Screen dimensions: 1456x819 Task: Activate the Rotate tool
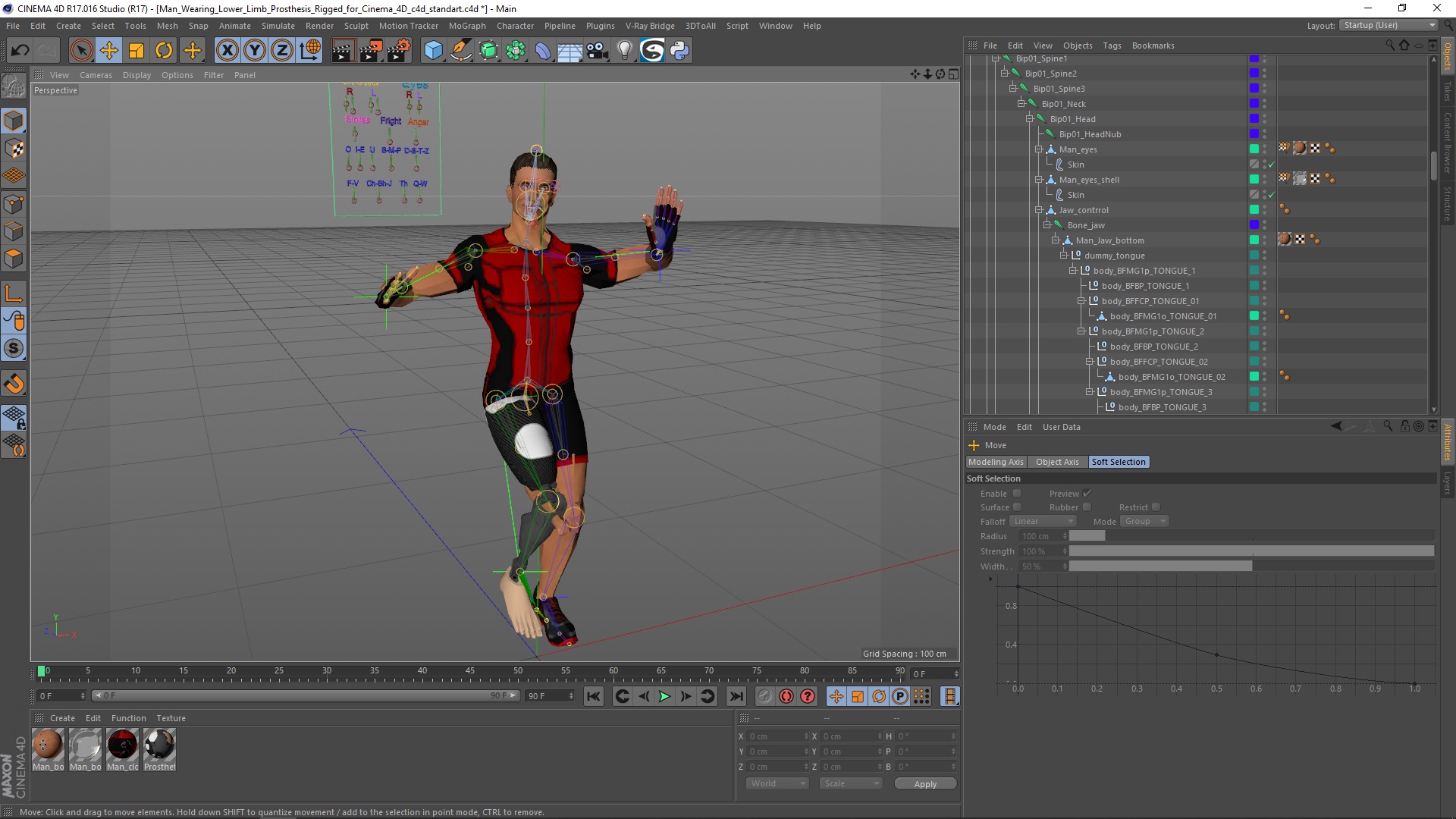[x=164, y=51]
